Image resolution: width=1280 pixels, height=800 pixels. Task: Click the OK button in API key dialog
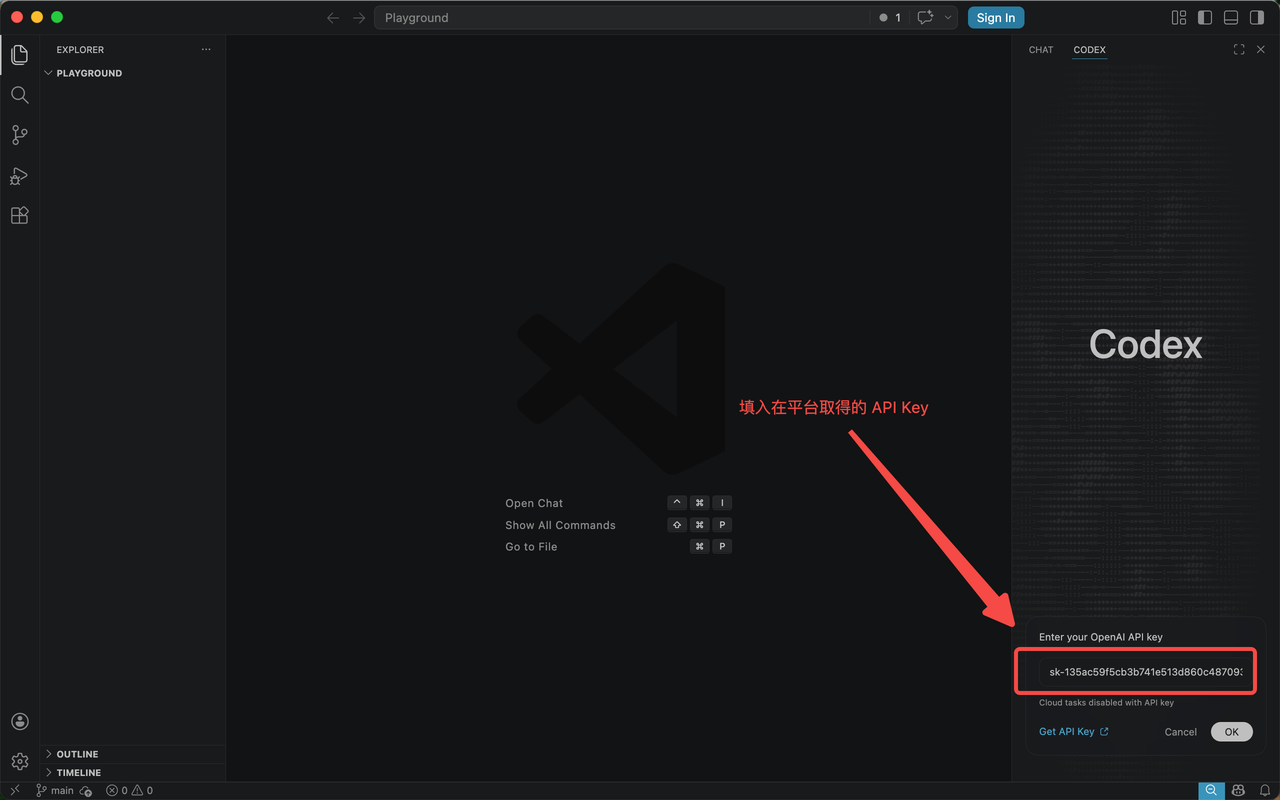point(1231,732)
